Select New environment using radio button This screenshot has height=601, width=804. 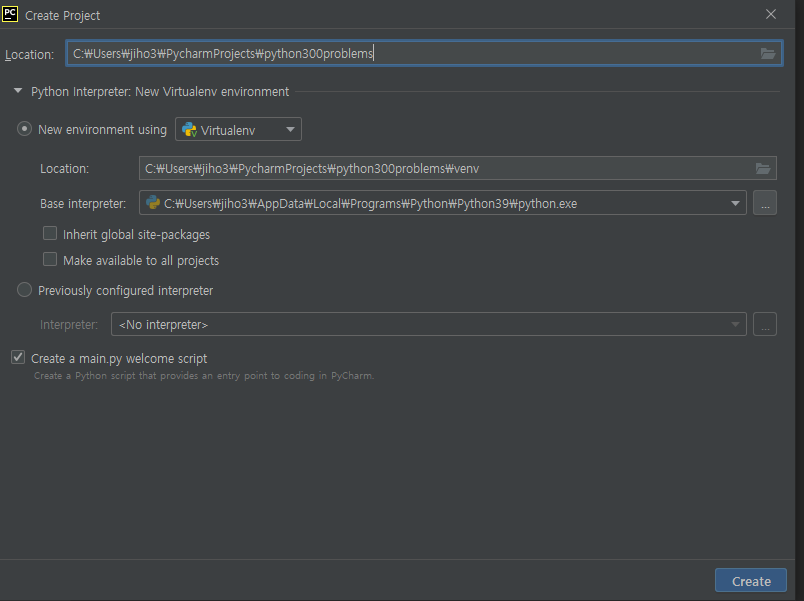24,129
